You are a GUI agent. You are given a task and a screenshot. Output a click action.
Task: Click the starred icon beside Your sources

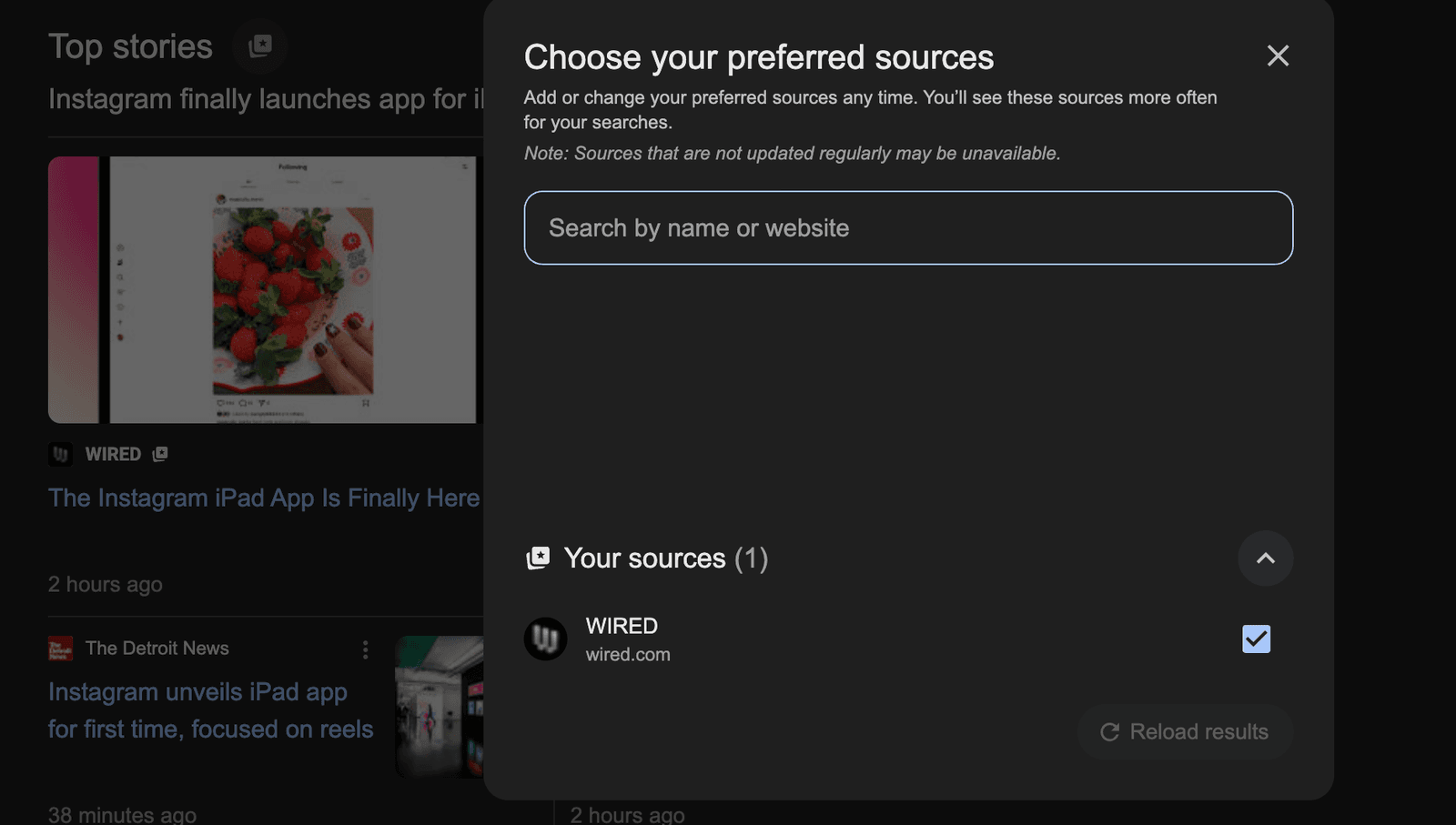(x=538, y=558)
